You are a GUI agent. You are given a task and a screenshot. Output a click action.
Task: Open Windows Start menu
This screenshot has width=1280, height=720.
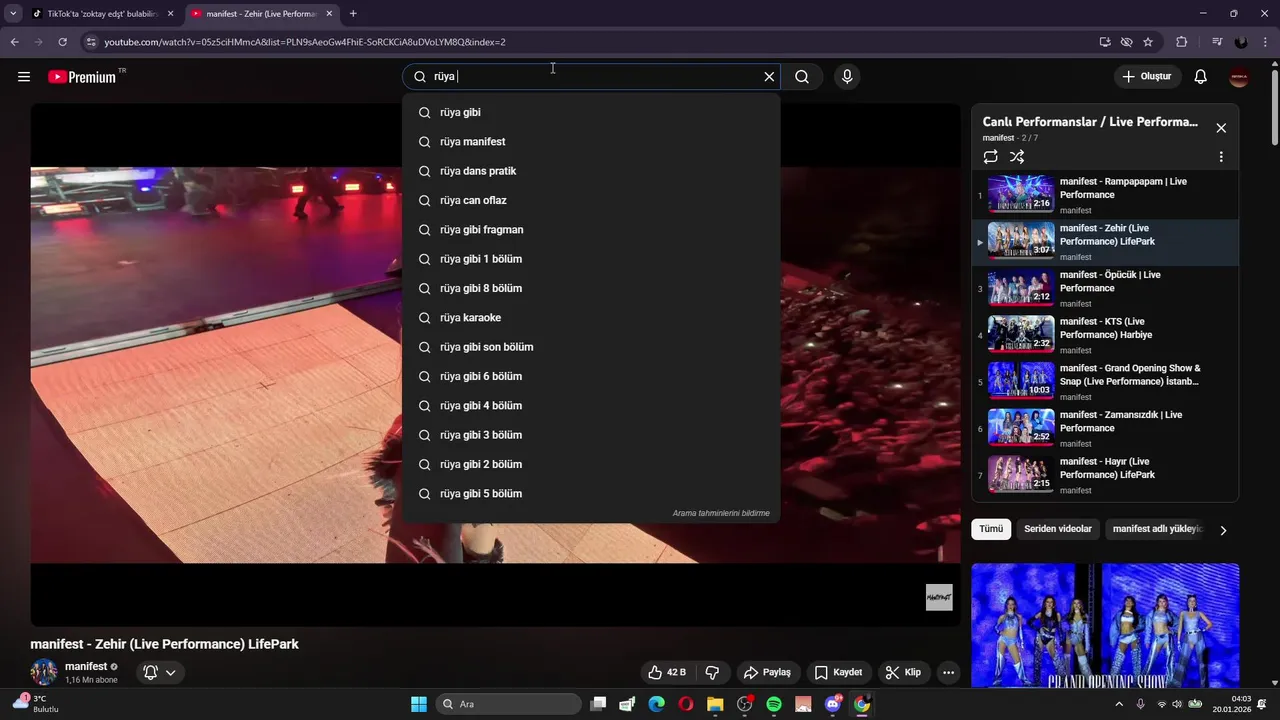[x=419, y=704]
